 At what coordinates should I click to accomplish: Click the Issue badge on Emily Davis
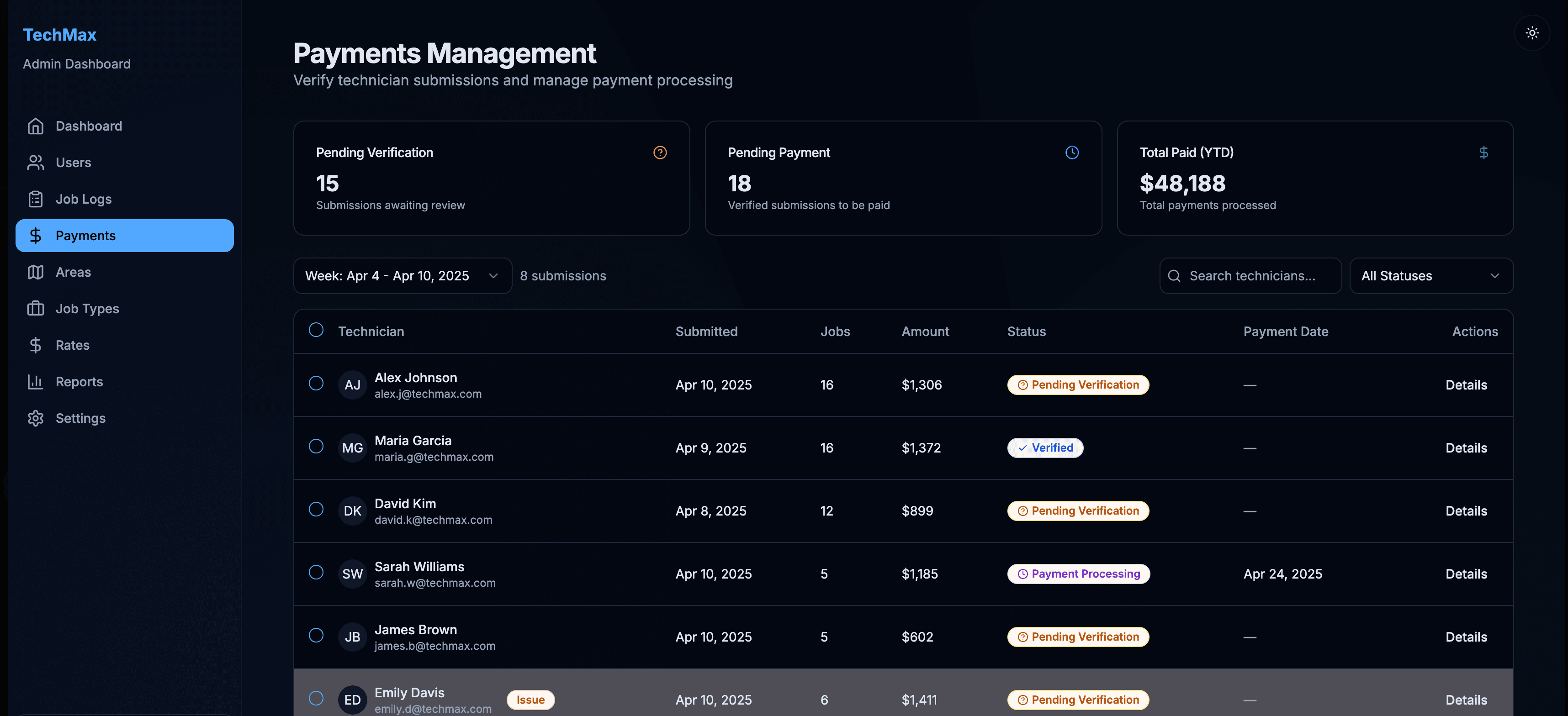coord(530,700)
